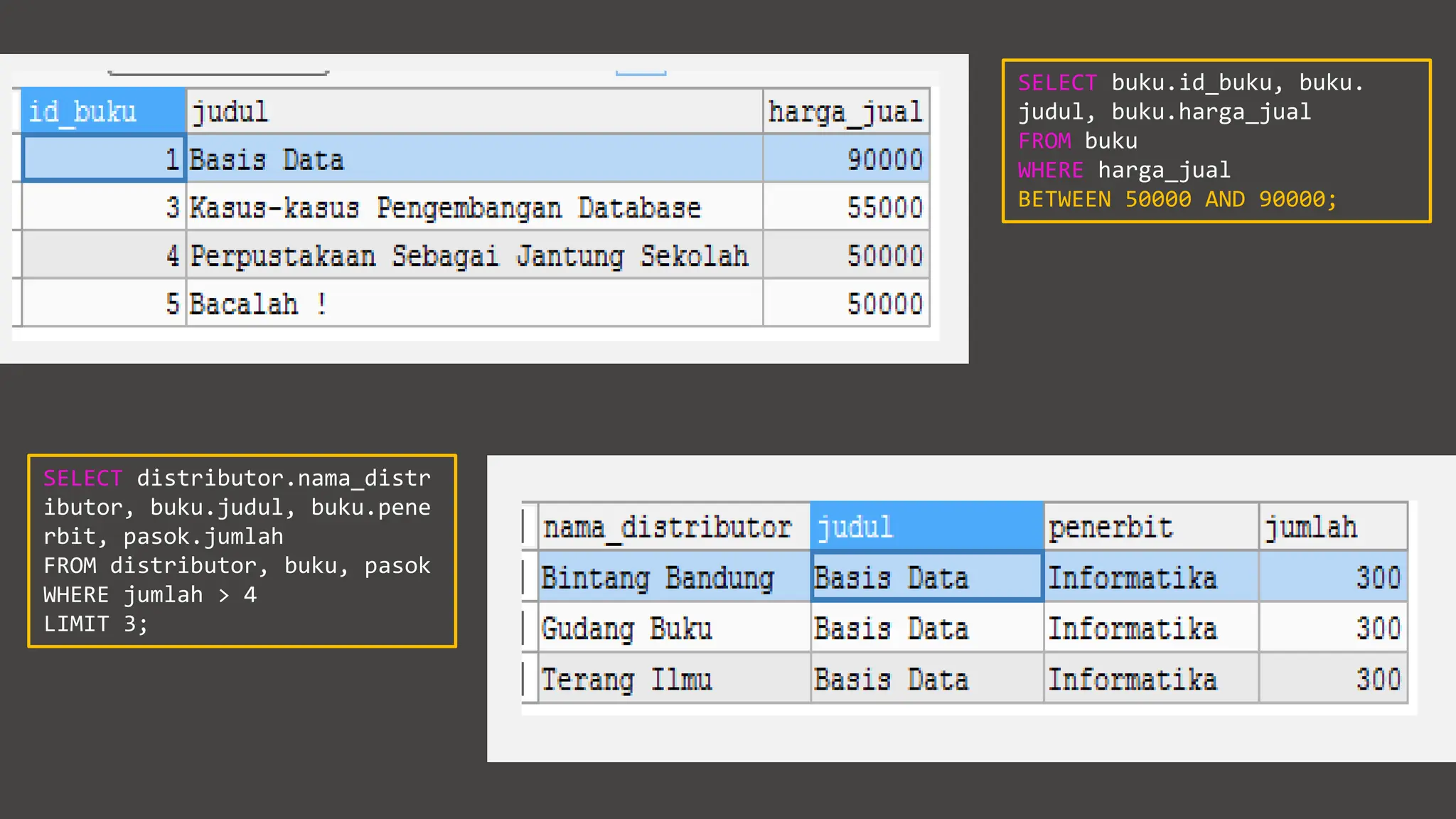1456x819 pixels.
Task: Click the id_buku cell containing 1
Action: pyautogui.click(x=104, y=159)
